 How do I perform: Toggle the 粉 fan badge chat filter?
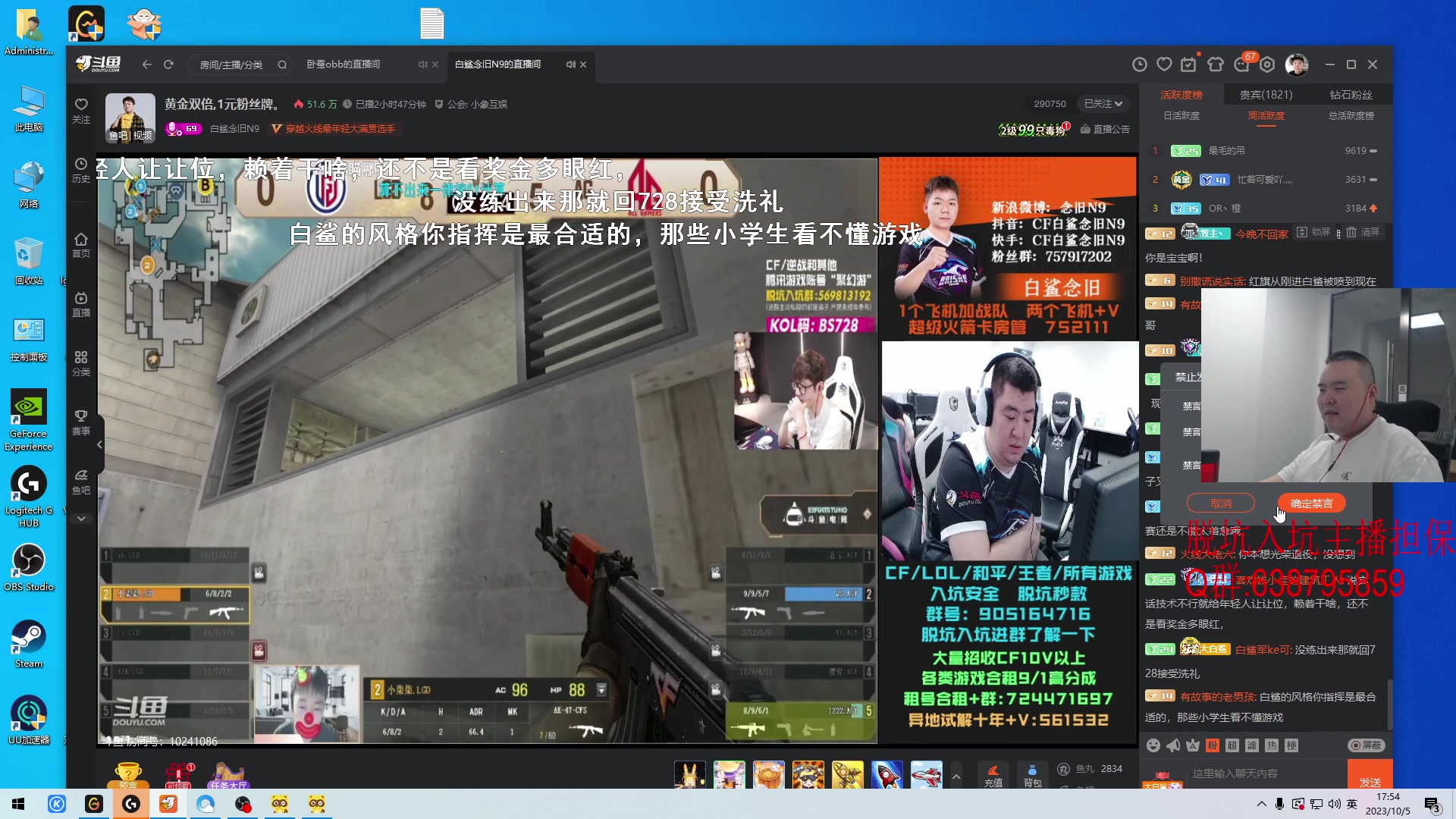pos(1213,745)
